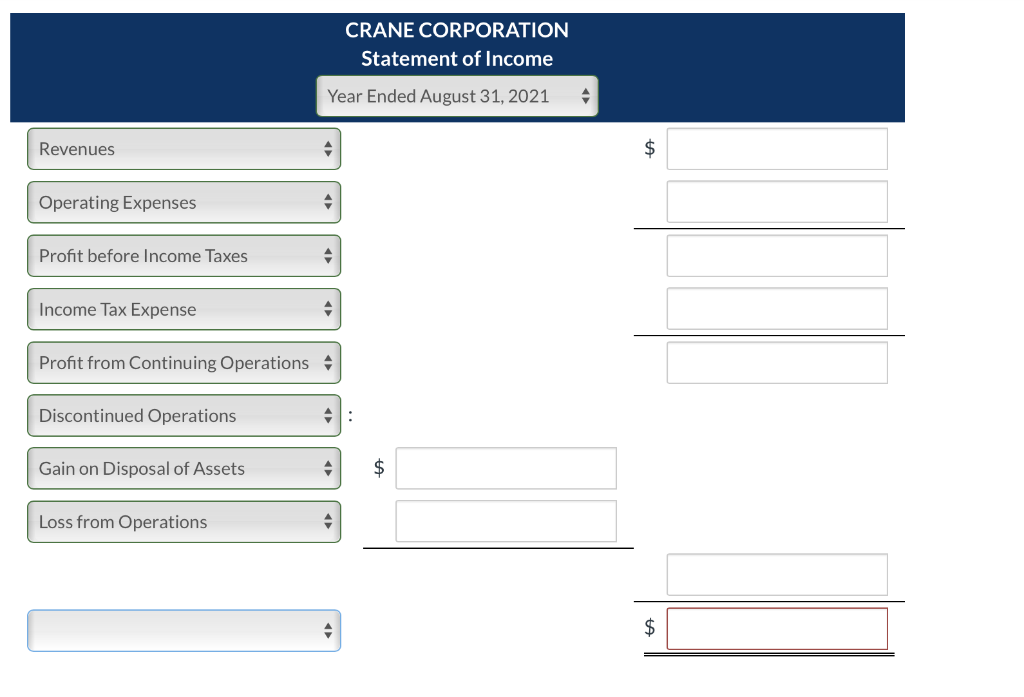The height and width of the screenshot is (697, 1024).
Task: Click the red-outlined total amount field
Action: 777,628
